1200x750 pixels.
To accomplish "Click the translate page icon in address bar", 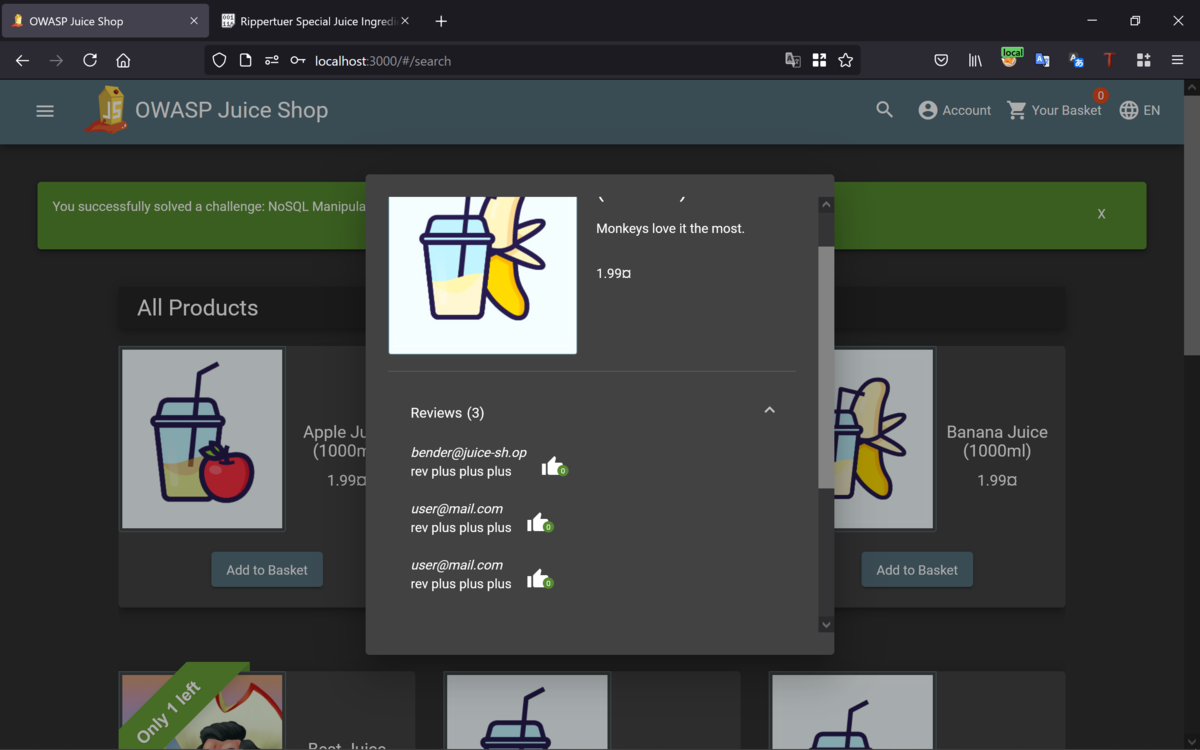I will coord(793,60).
